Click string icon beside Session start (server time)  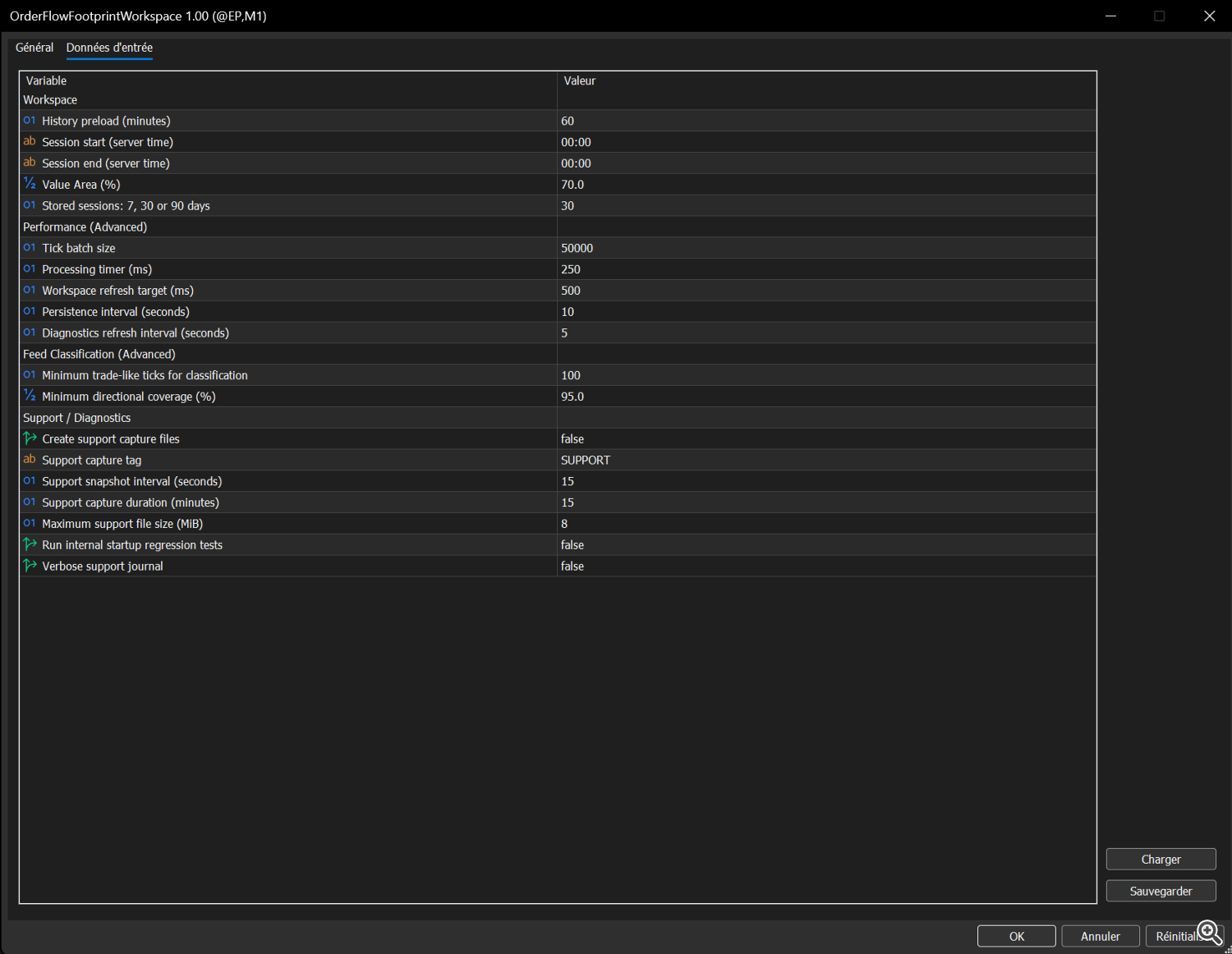pyautogui.click(x=30, y=142)
